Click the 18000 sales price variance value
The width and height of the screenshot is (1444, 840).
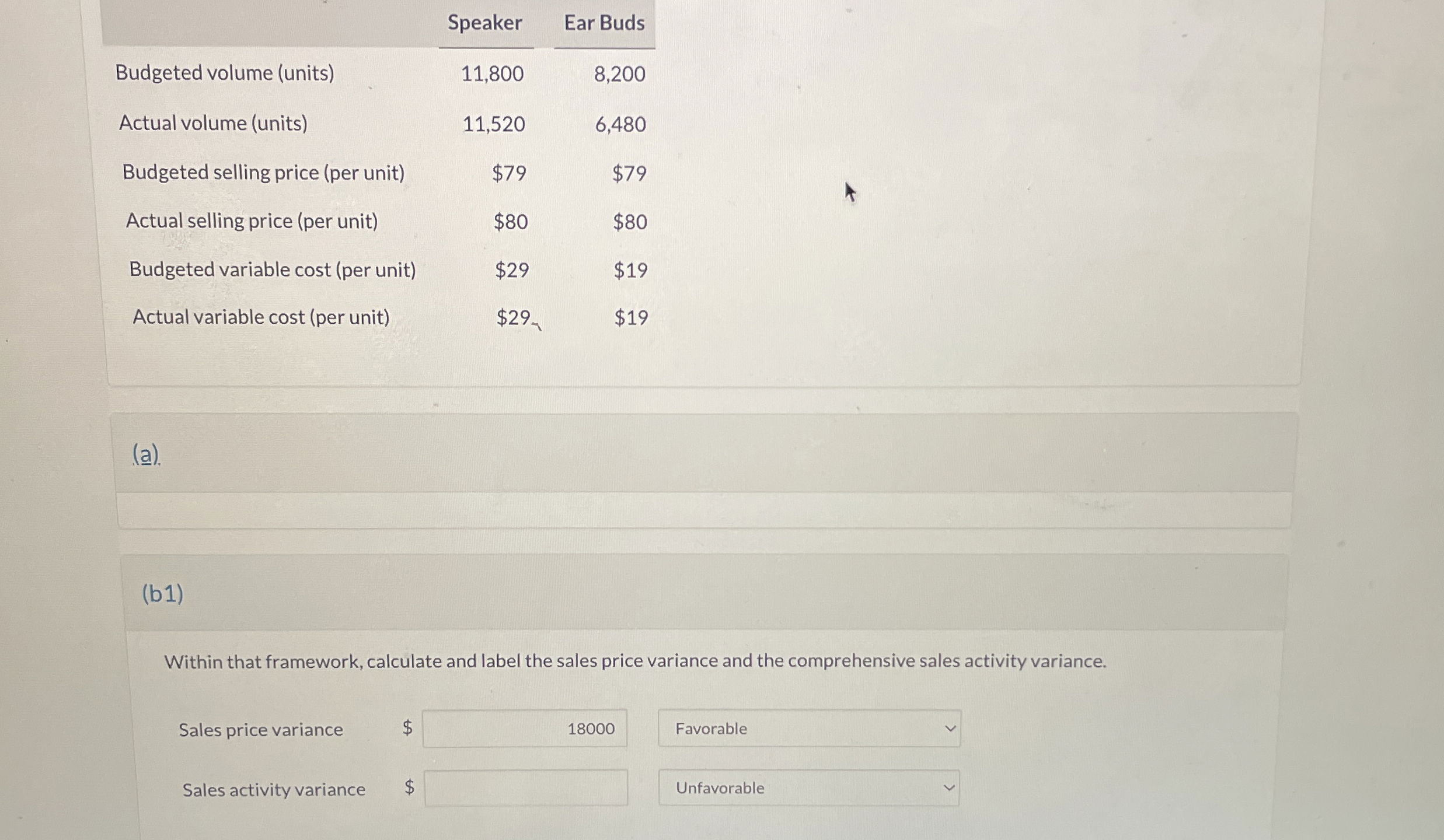(590, 728)
